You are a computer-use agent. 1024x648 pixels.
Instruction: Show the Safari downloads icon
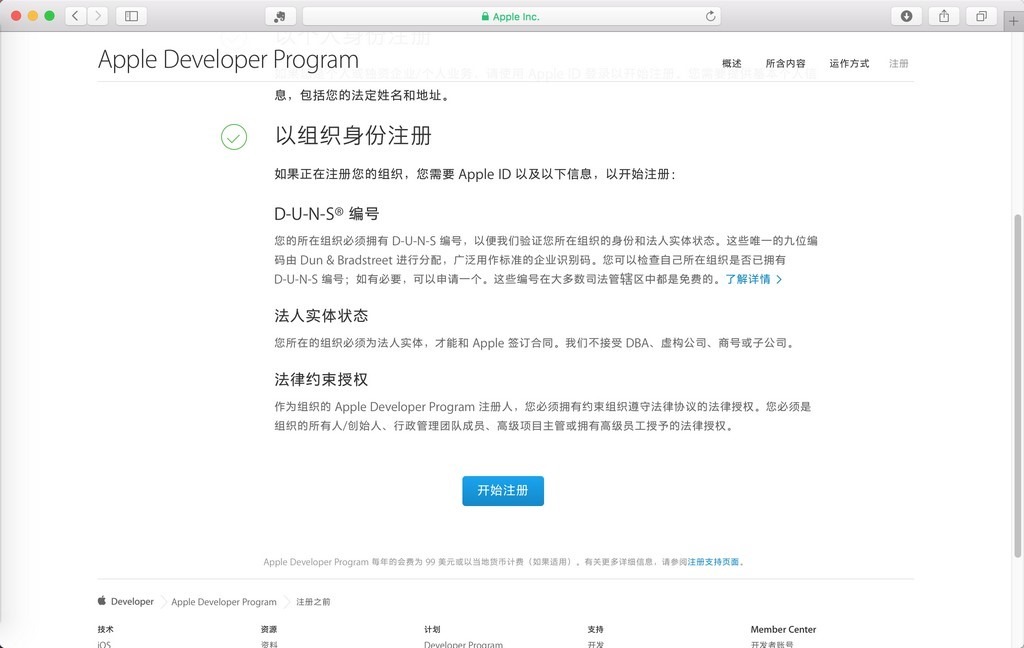point(906,16)
